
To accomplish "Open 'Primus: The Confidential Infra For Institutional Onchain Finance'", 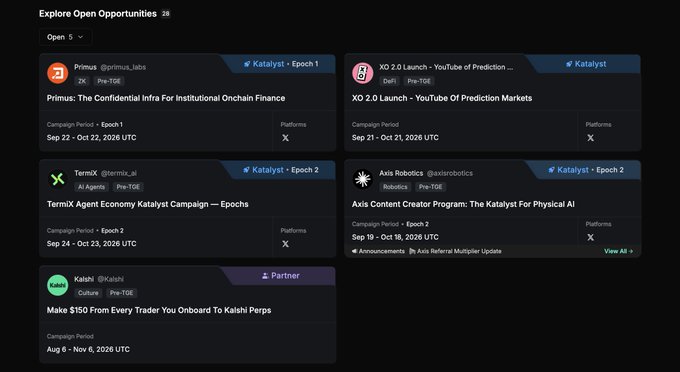I will (x=166, y=98).
